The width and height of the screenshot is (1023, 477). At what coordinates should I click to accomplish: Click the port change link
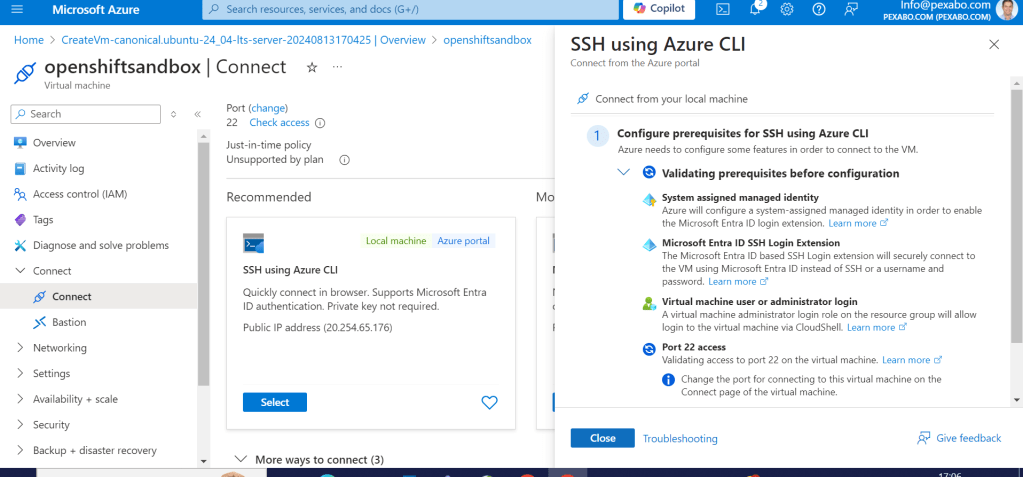268,108
